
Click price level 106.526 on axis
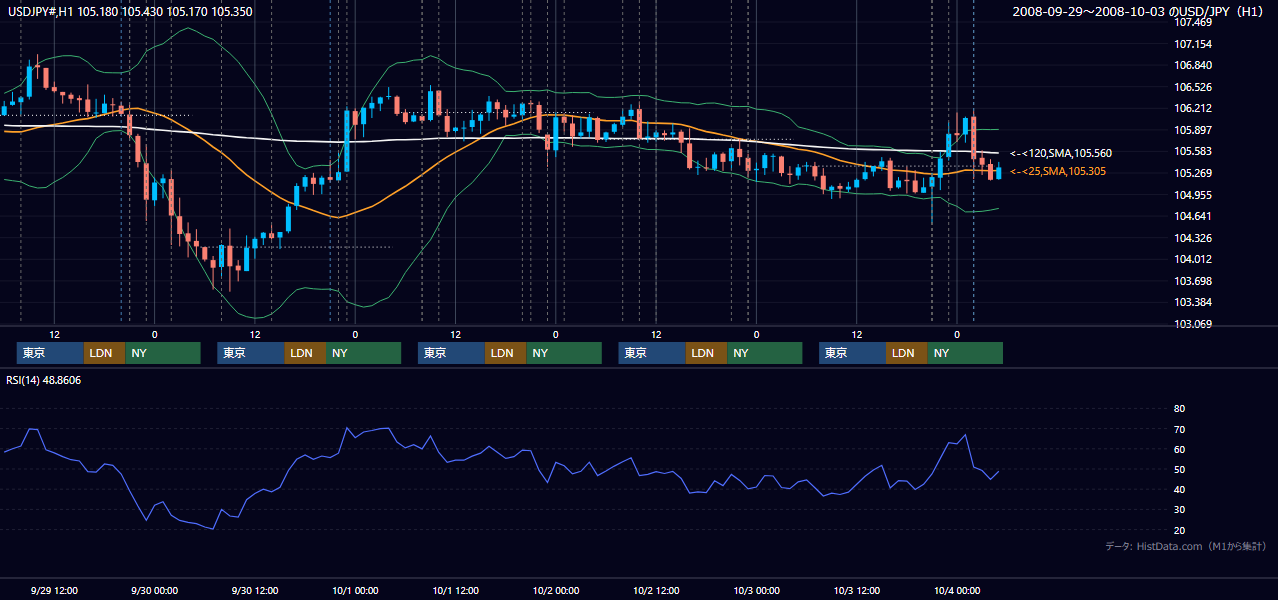(x=1195, y=87)
